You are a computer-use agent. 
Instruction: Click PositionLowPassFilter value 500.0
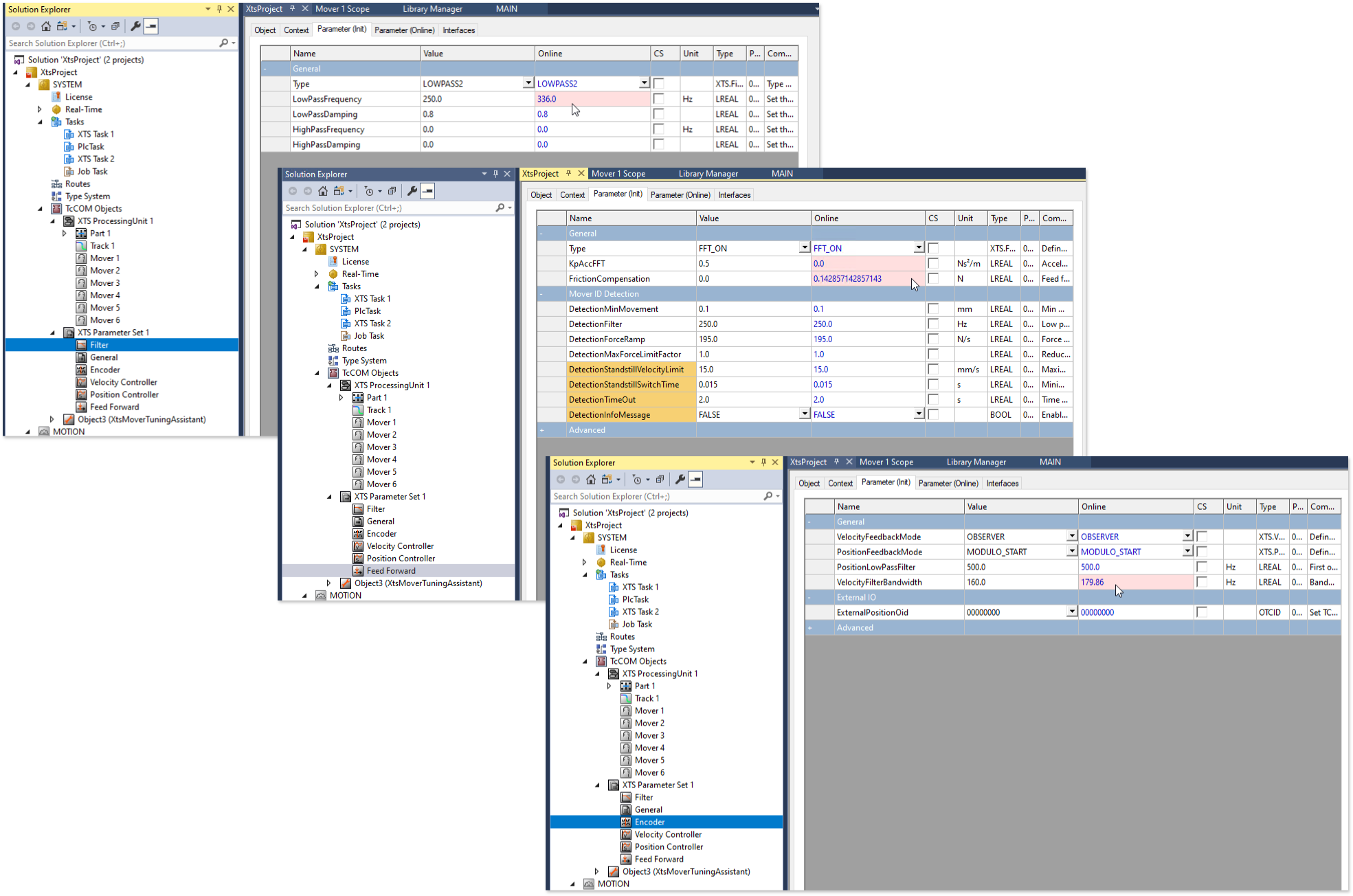coord(1021,567)
